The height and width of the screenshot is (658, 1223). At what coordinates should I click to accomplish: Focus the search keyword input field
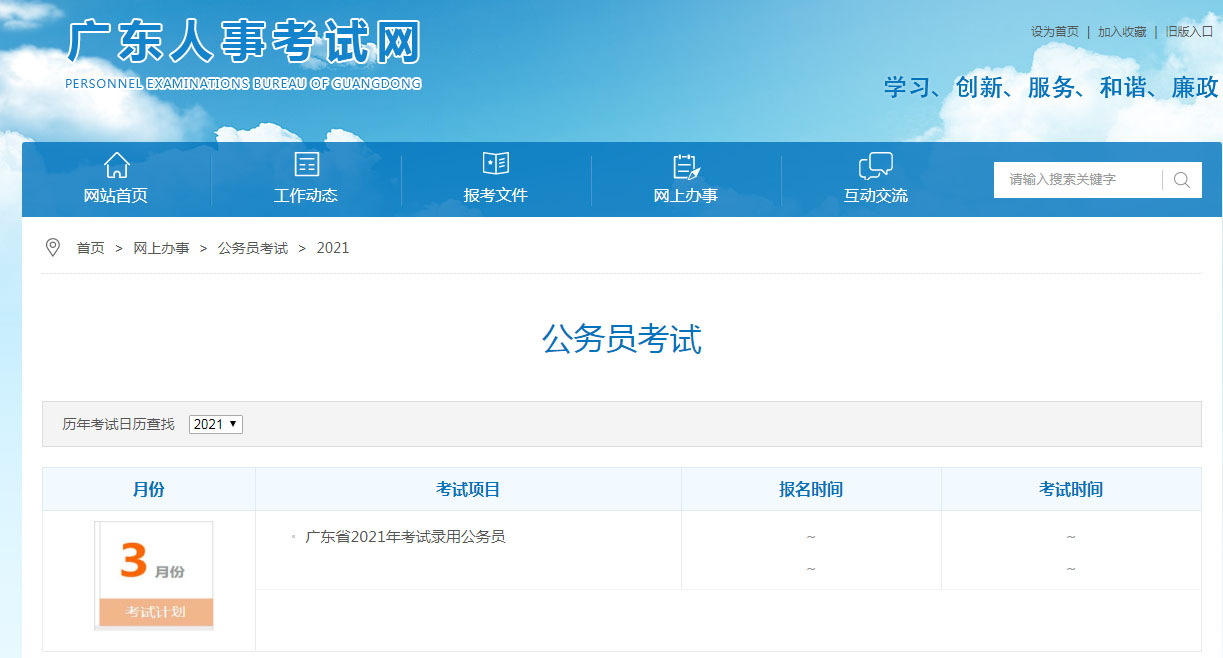tap(1076, 180)
